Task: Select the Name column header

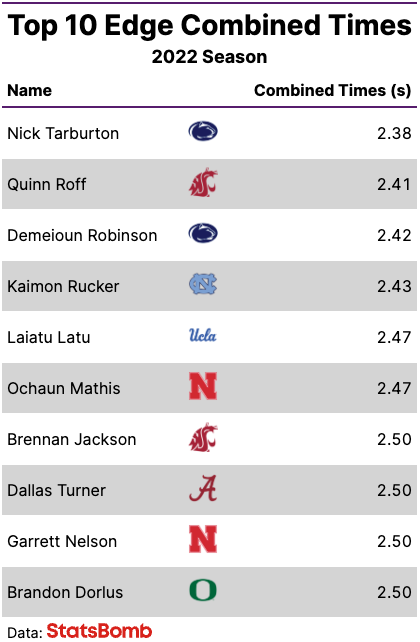Action: click(x=29, y=90)
